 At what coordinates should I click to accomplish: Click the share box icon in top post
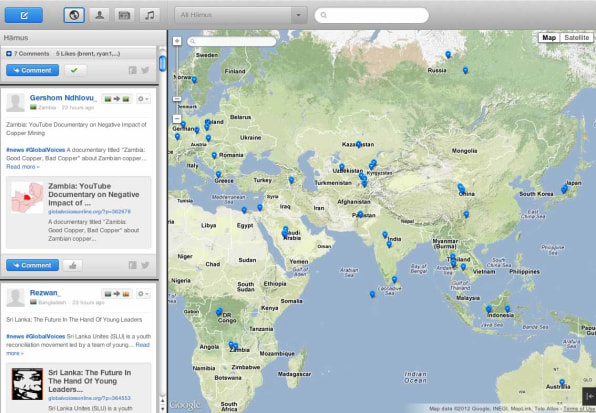[132, 70]
